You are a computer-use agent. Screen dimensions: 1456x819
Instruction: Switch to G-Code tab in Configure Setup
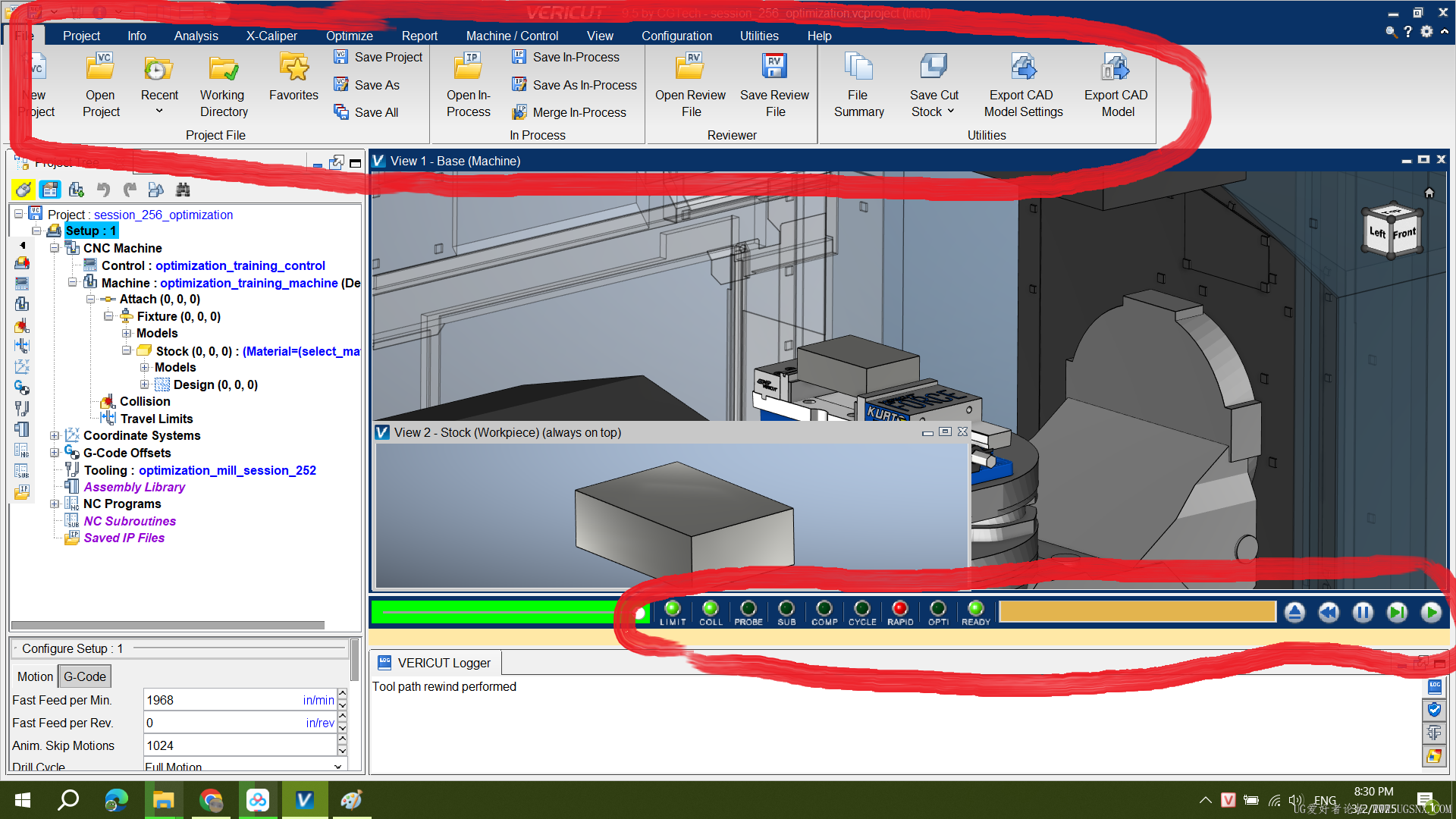click(84, 676)
